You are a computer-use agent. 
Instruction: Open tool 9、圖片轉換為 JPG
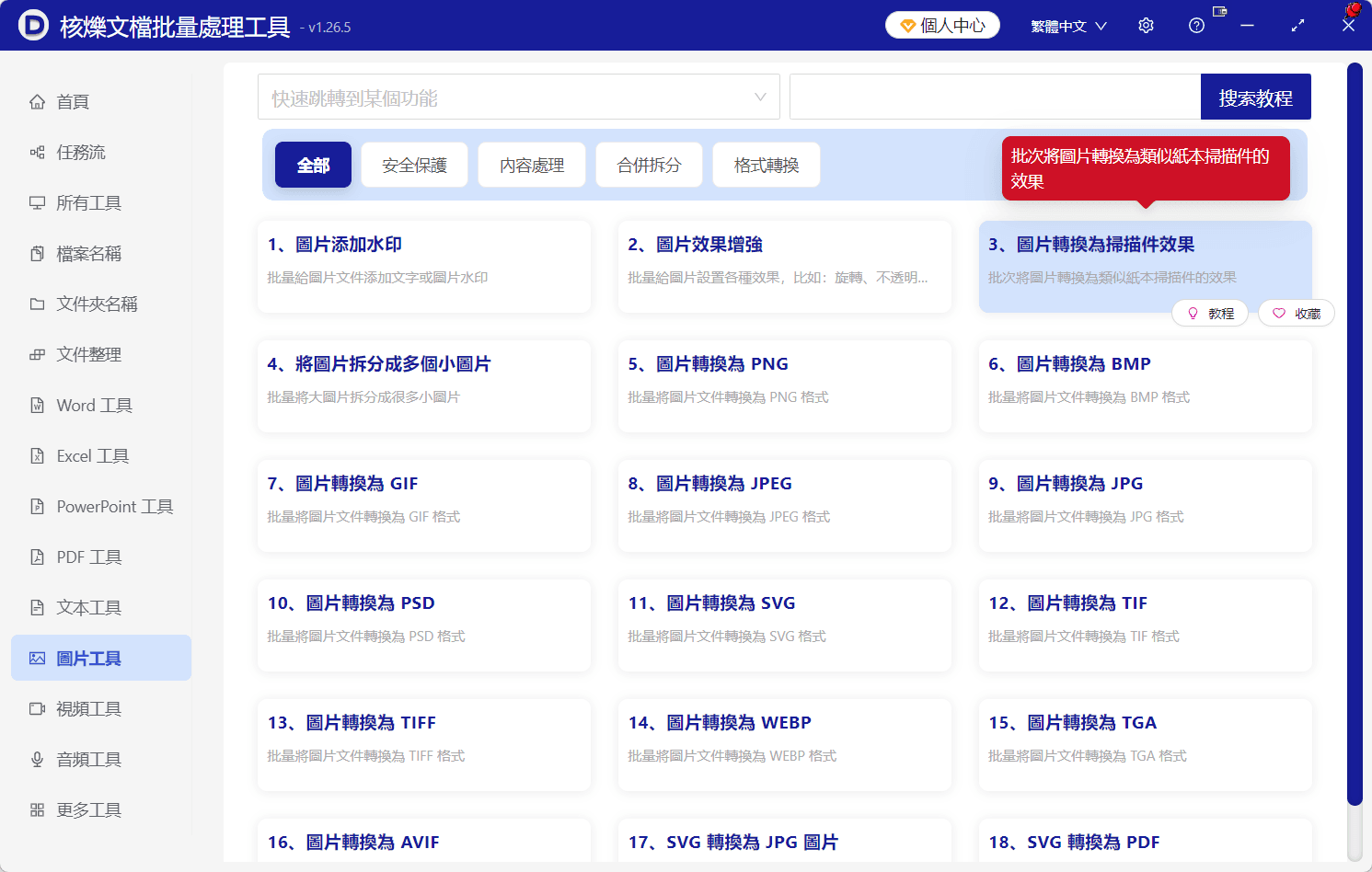[1146, 506]
